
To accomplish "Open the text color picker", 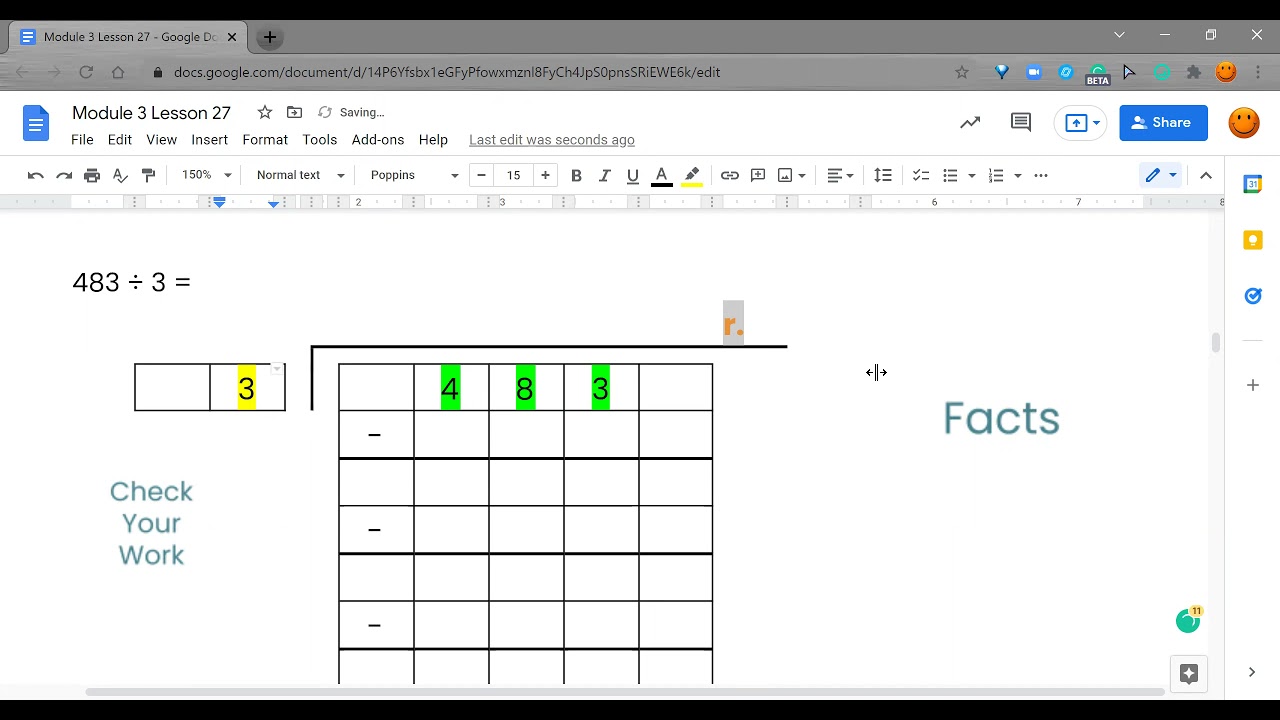I will (661, 176).
